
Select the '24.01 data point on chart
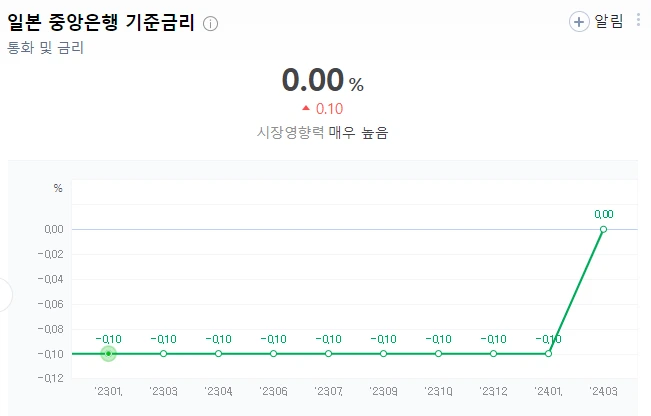point(548,354)
